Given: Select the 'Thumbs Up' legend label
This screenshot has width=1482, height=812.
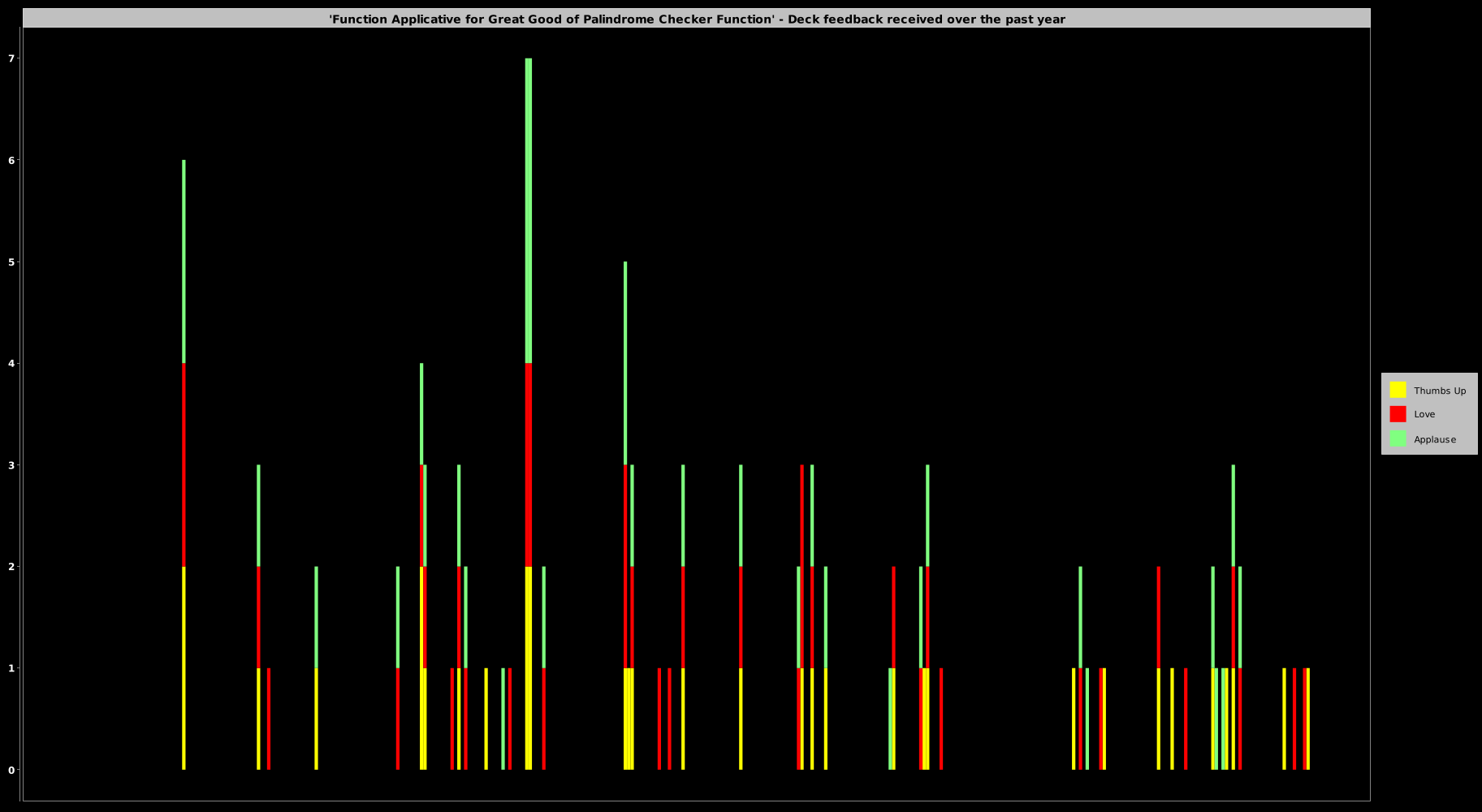Looking at the screenshot, I should 1440,391.
